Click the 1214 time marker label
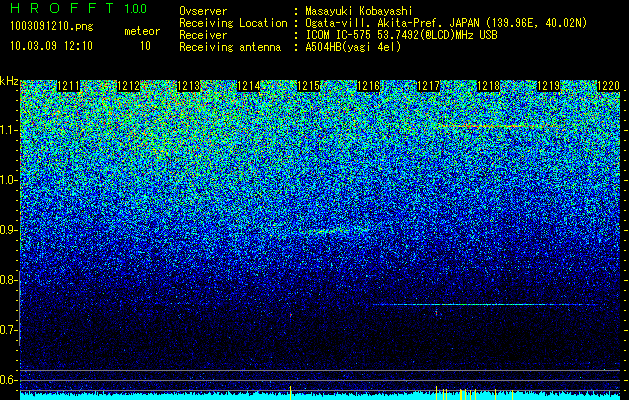The height and width of the screenshot is (400, 629). point(249,86)
